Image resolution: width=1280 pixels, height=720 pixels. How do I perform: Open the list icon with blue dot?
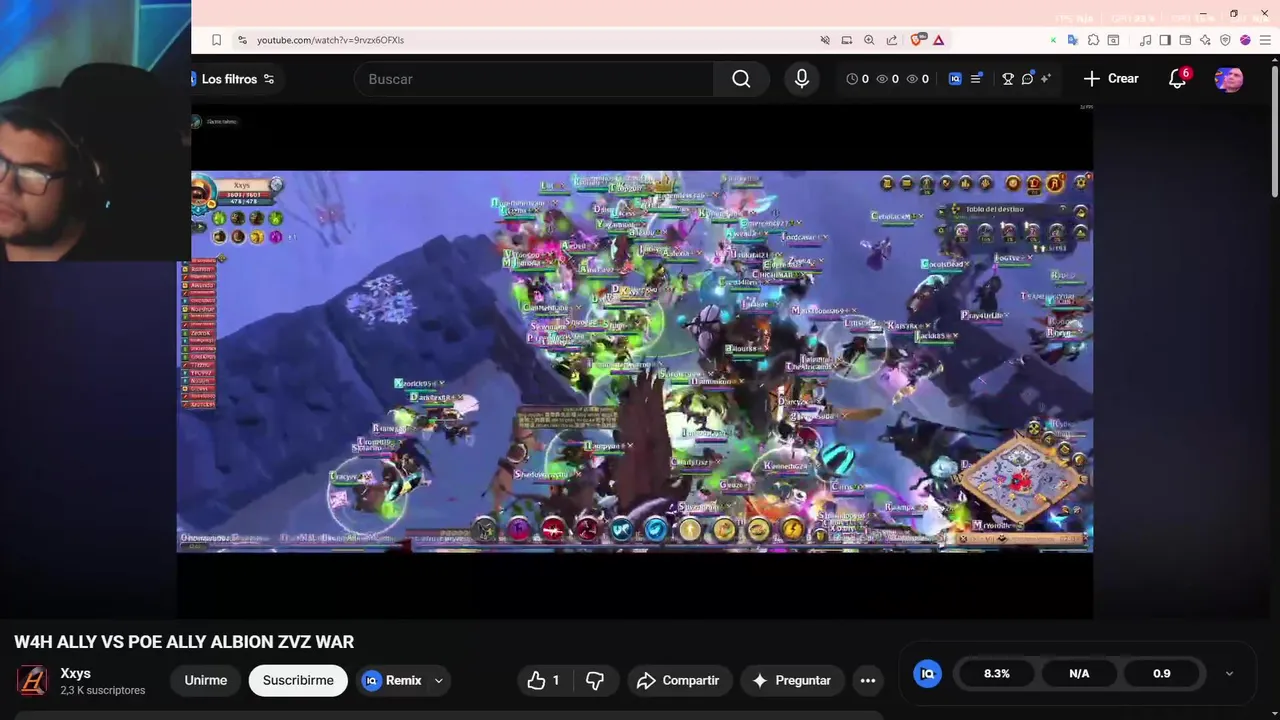click(x=977, y=79)
